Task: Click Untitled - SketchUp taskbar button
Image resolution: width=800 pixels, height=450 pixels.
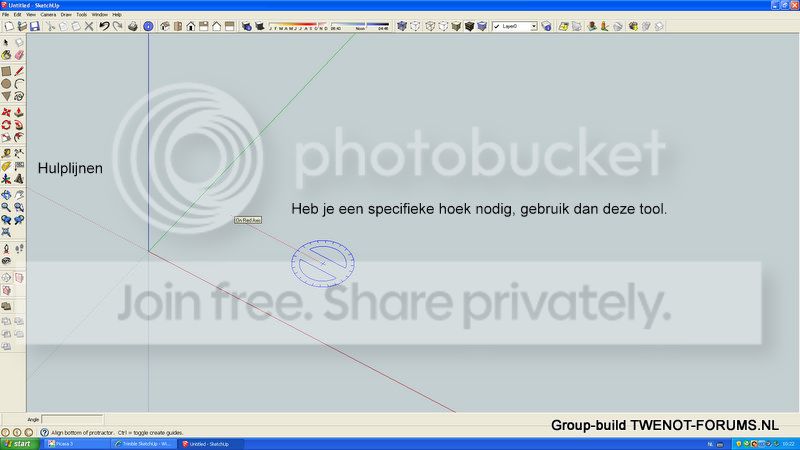Action: click(210, 444)
